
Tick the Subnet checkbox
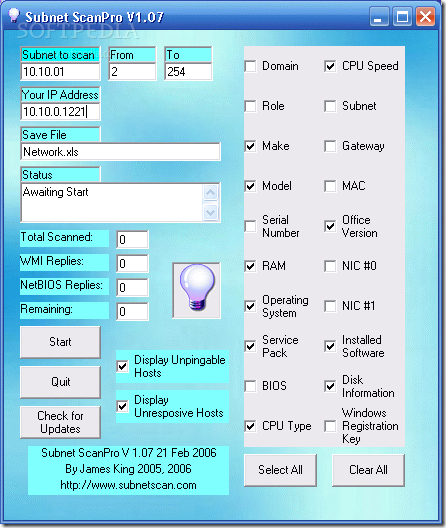[x=330, y=106]
